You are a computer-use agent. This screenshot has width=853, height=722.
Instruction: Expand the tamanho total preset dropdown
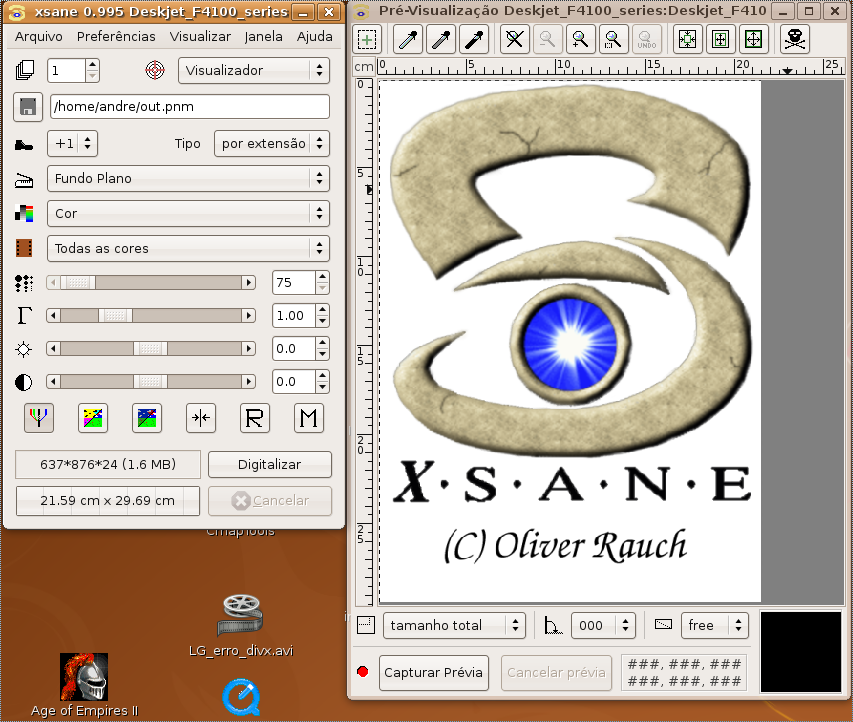coord(455,625)
